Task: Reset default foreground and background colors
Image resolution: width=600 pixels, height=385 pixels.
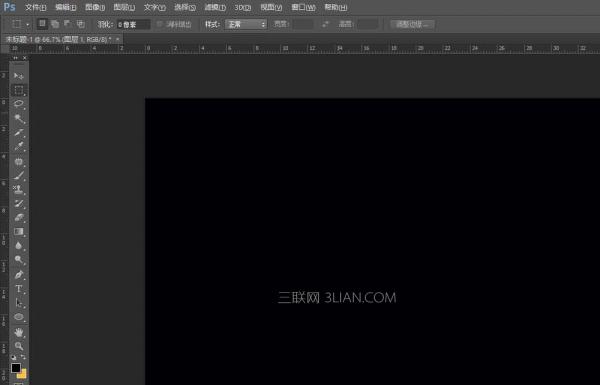Action: coord(14,357)
